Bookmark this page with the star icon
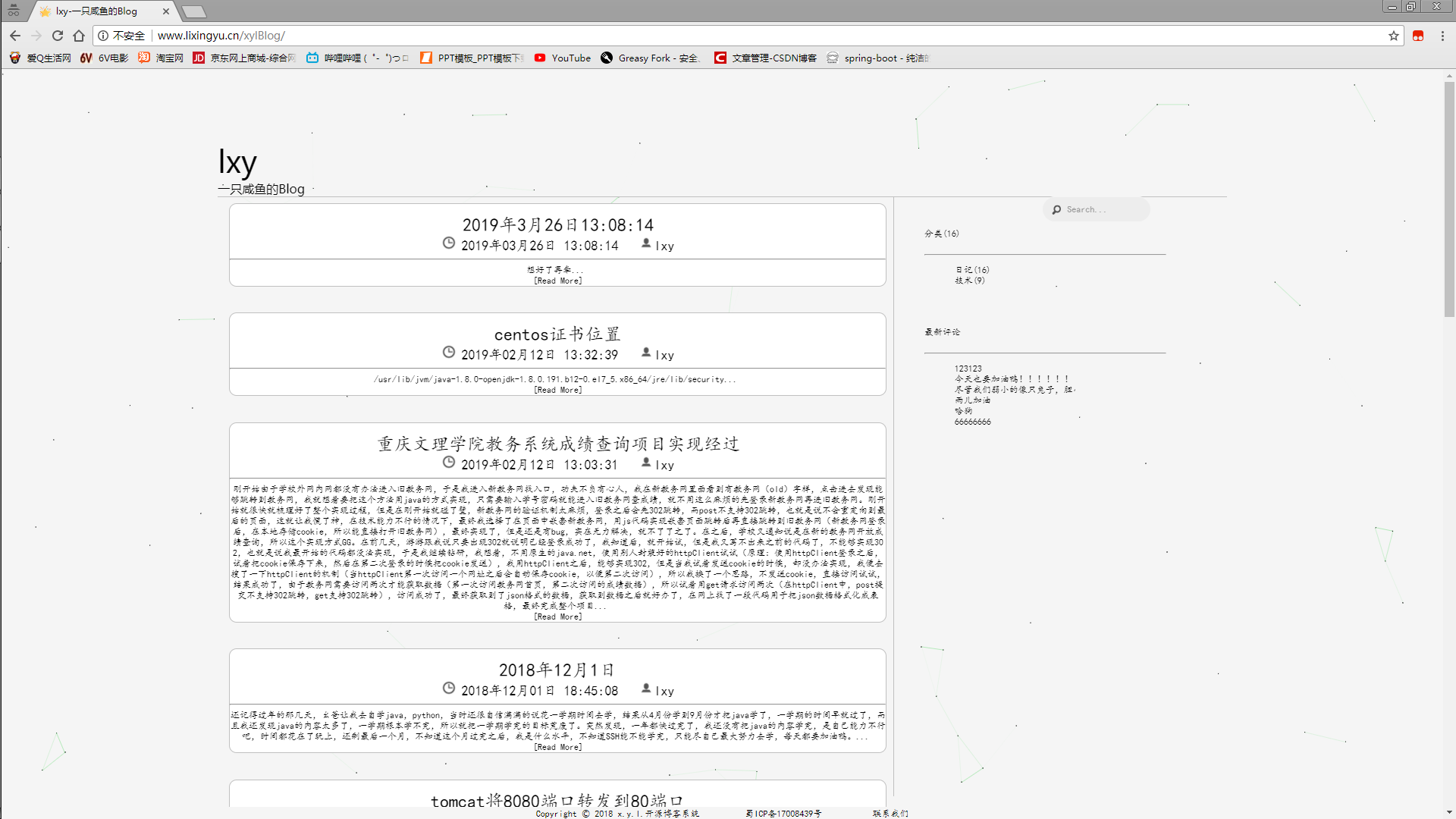Image resolution: width=1456 pixels, height=819 pixels. (1394, 36)
